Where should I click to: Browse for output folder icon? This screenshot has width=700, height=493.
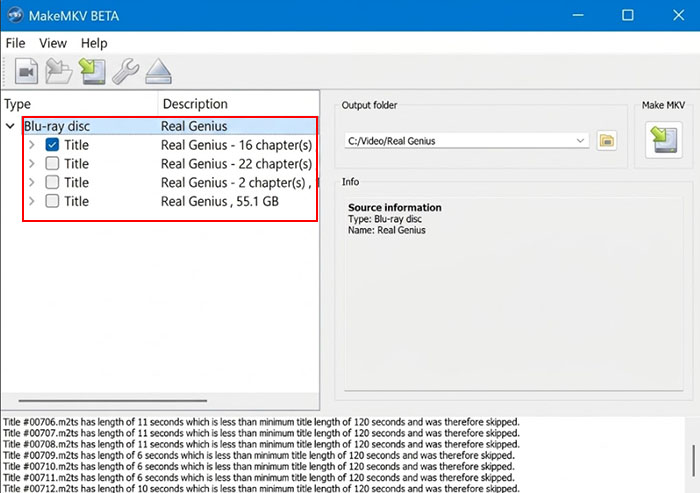(x=607, y=141)
